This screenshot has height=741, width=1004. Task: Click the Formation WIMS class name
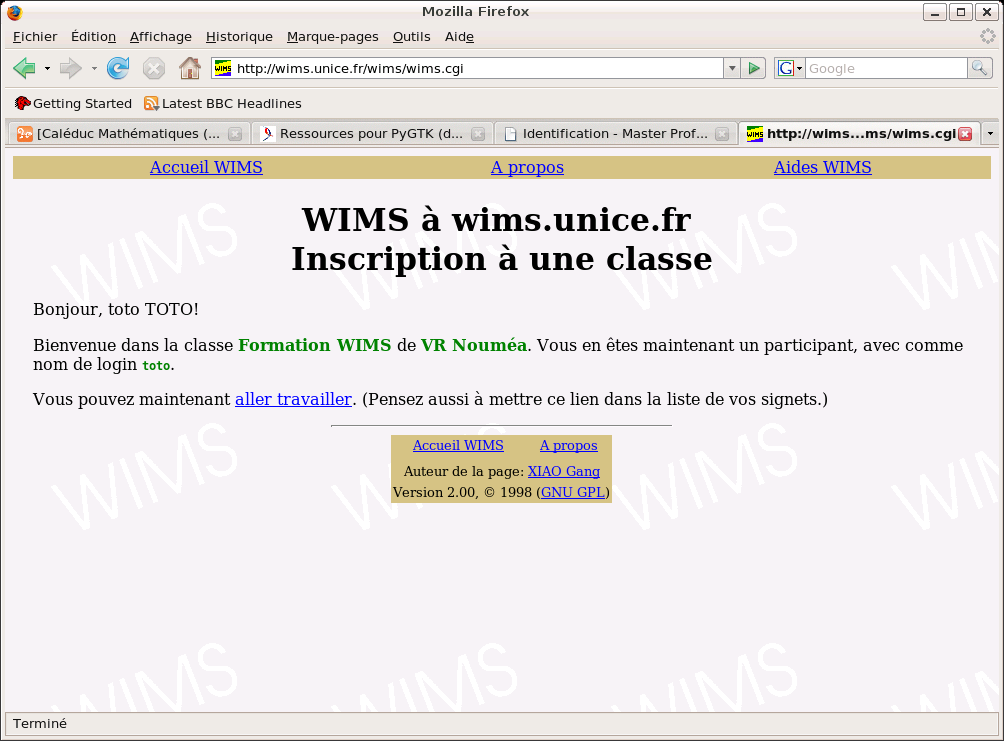click(314, 345)
